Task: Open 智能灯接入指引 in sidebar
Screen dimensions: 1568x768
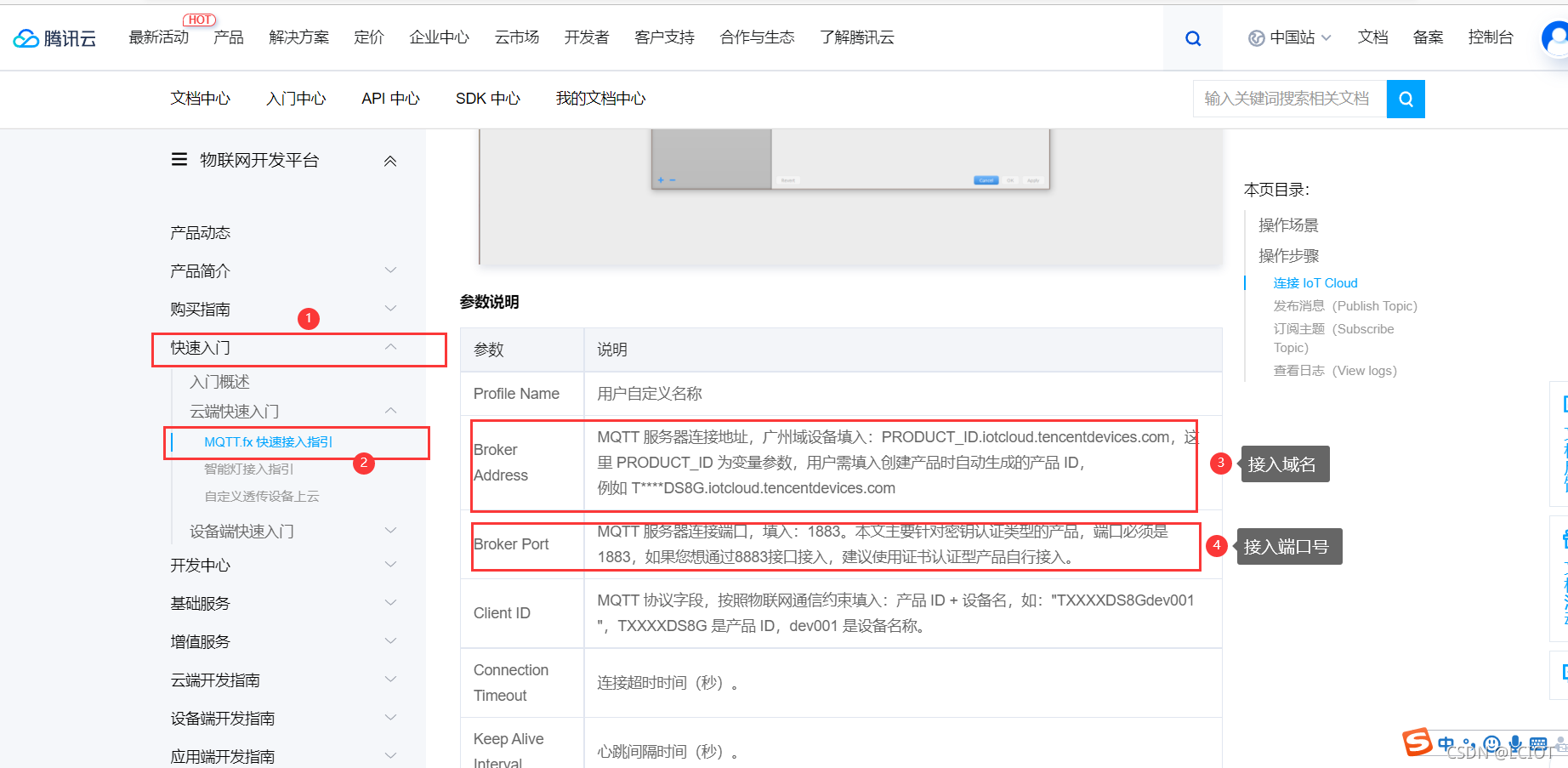Action: [x=249, y=469]
